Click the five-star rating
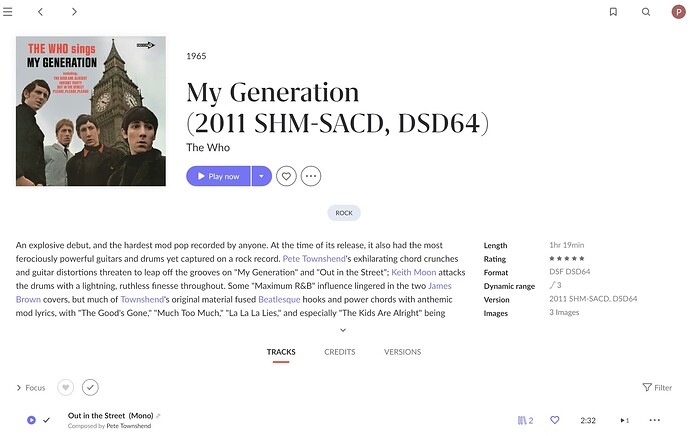This screenshot has width=690, height=436. [567, 259]
